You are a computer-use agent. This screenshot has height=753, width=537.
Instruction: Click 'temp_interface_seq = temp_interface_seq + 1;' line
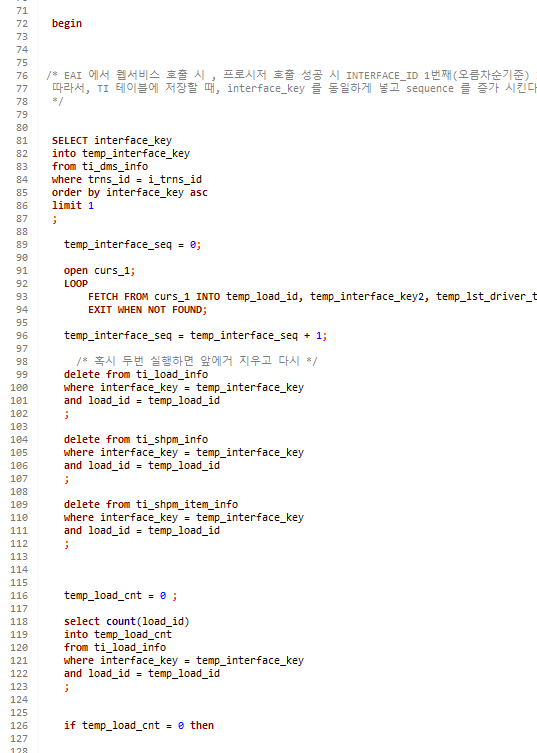[195, 336]
